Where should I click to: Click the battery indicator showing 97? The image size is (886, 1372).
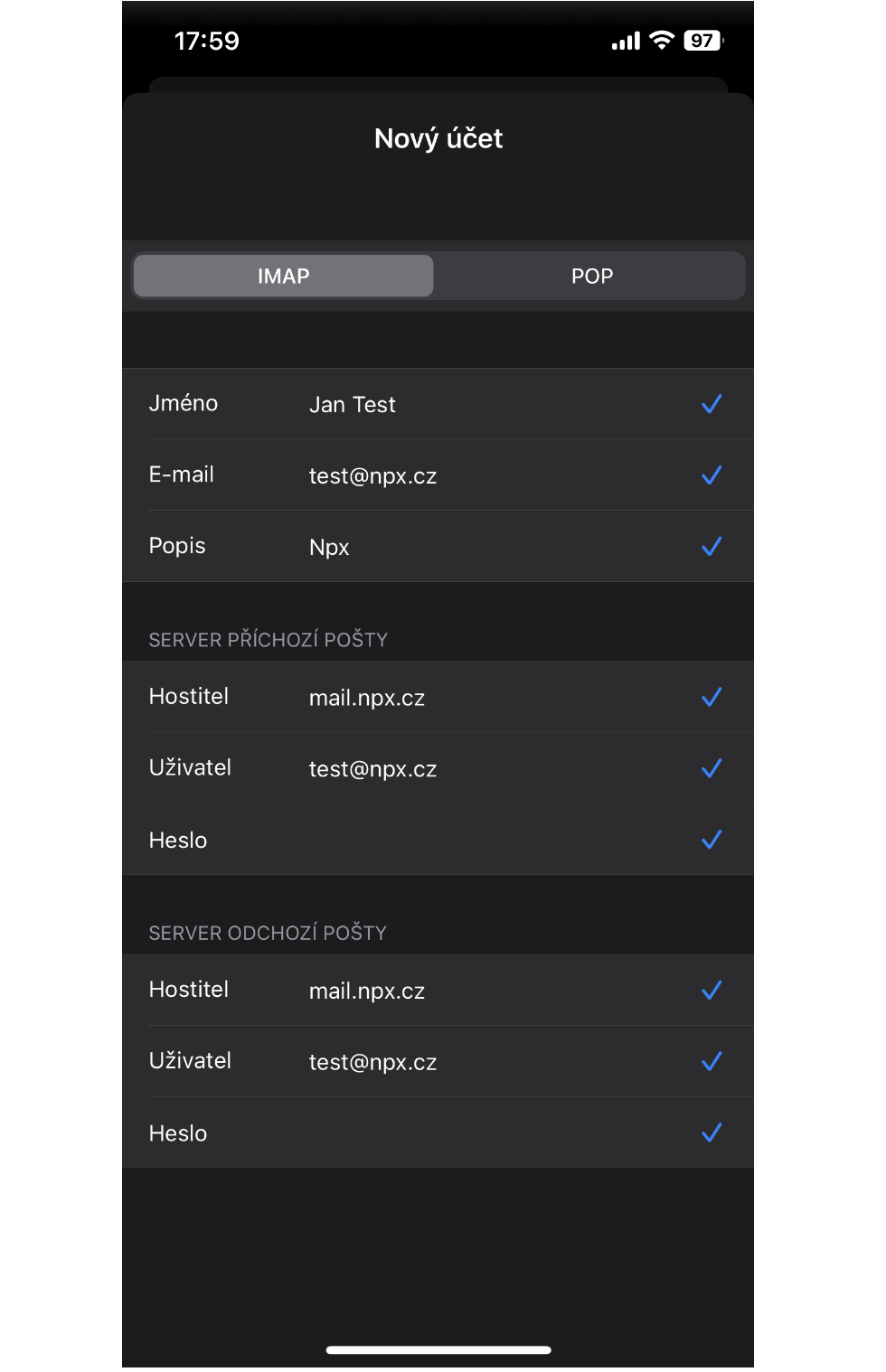coord(701,40)
